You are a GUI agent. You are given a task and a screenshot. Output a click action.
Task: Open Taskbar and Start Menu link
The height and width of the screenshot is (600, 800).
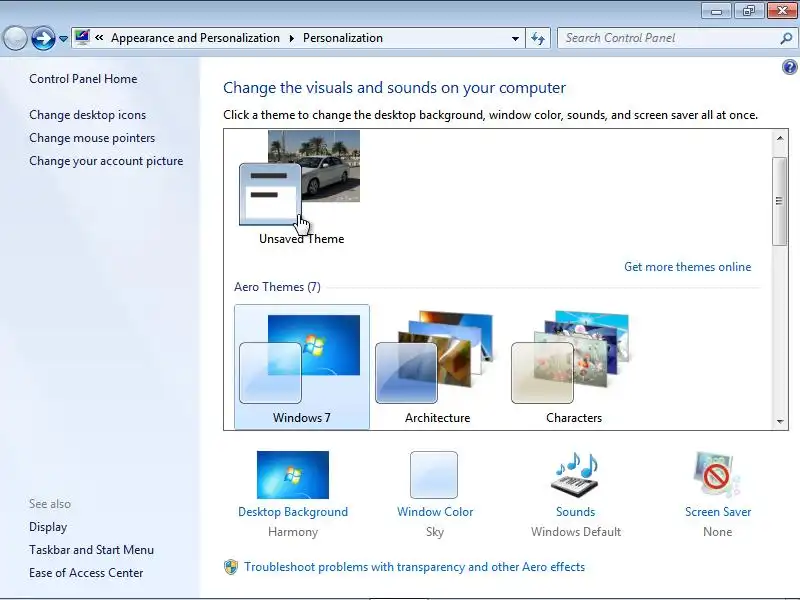click(91, 550)
